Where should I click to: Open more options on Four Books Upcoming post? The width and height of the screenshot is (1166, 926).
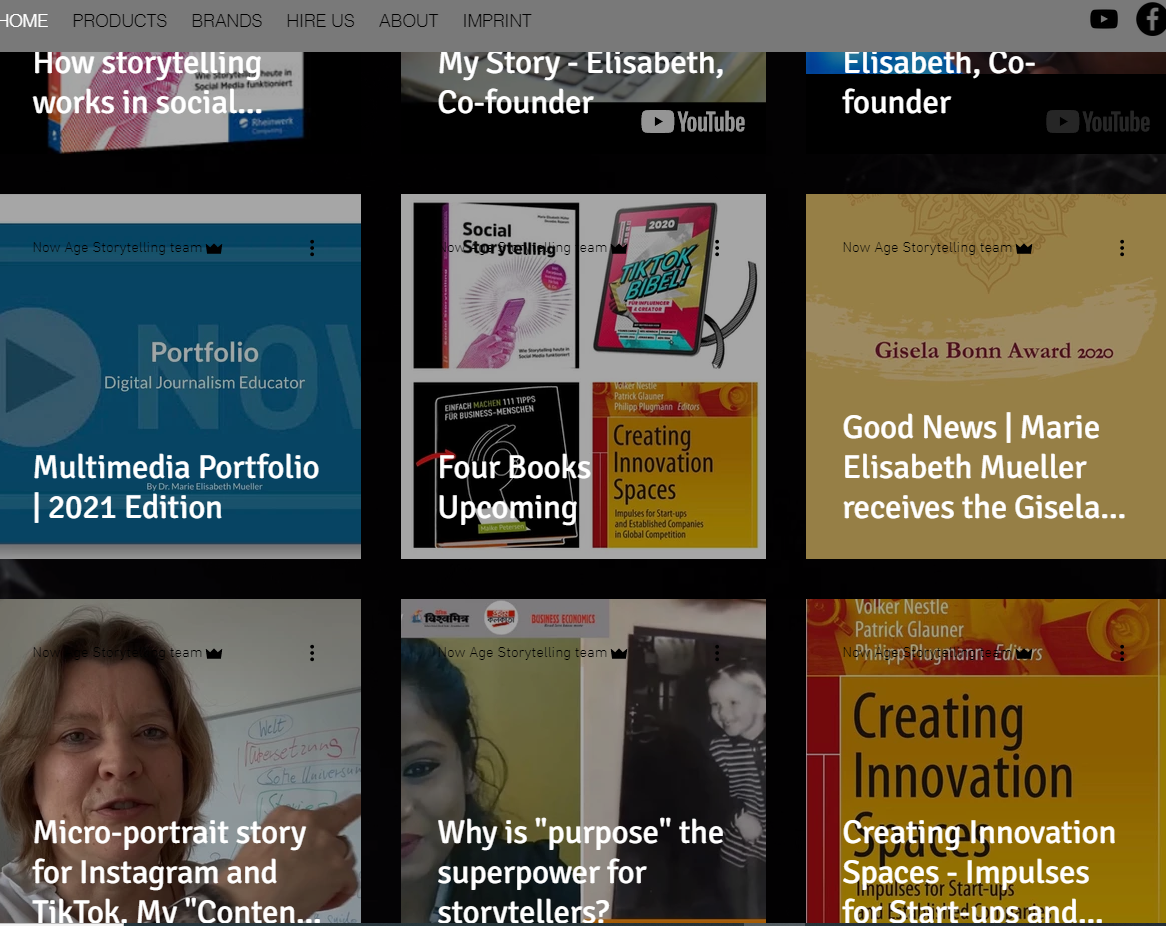(x=717, y=248)
